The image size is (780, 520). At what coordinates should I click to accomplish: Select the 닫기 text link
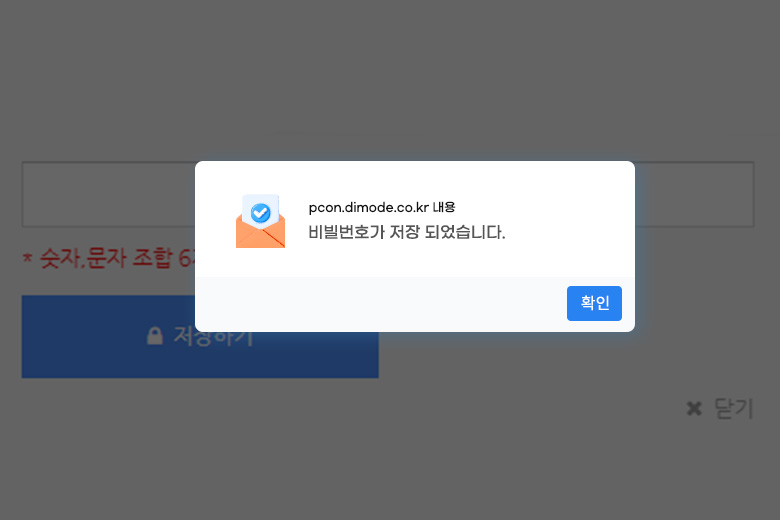pos(734,409)
